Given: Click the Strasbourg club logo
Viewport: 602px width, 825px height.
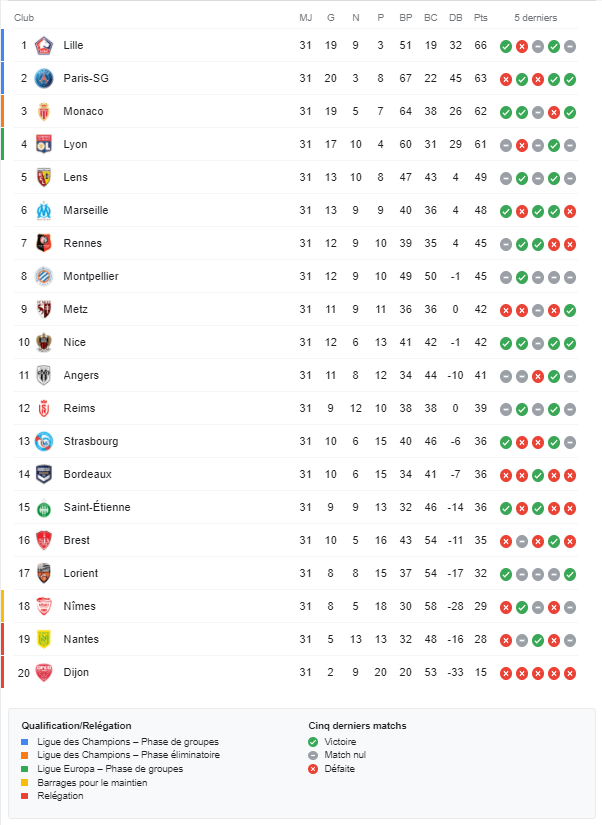Looking at the screenshot, I should [43, 442].
